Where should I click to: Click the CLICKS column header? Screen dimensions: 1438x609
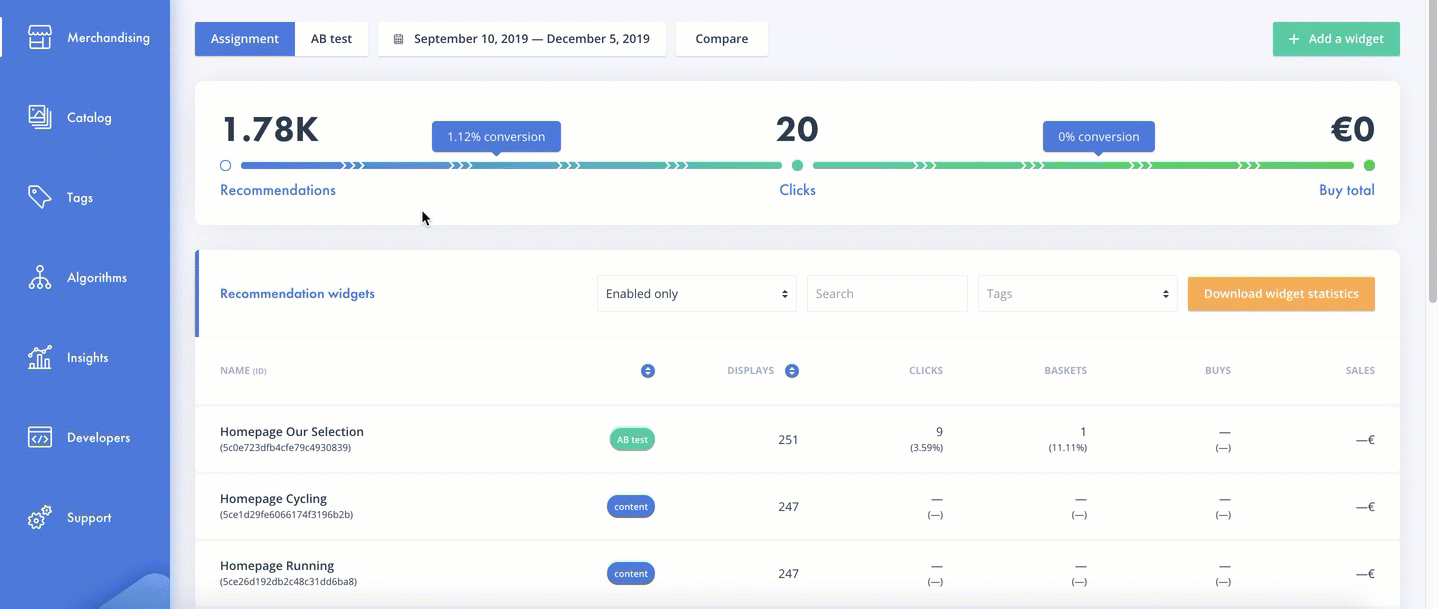(926, 371)
